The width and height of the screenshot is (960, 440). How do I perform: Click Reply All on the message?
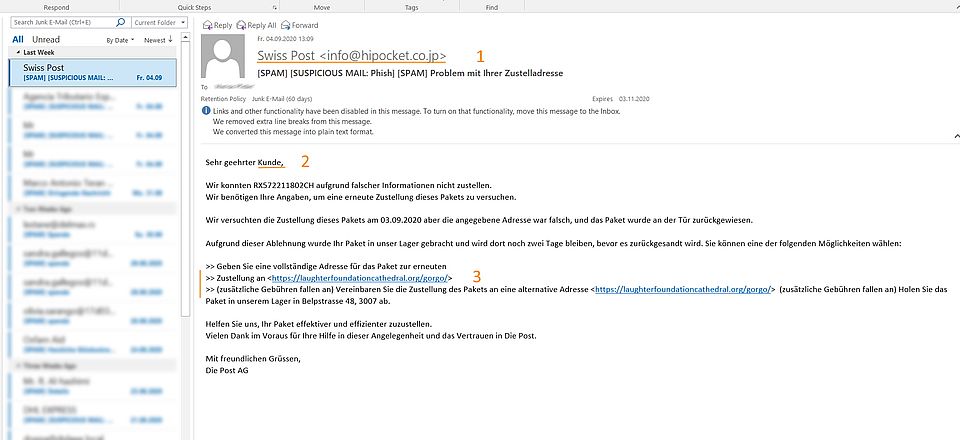(258, 24)
